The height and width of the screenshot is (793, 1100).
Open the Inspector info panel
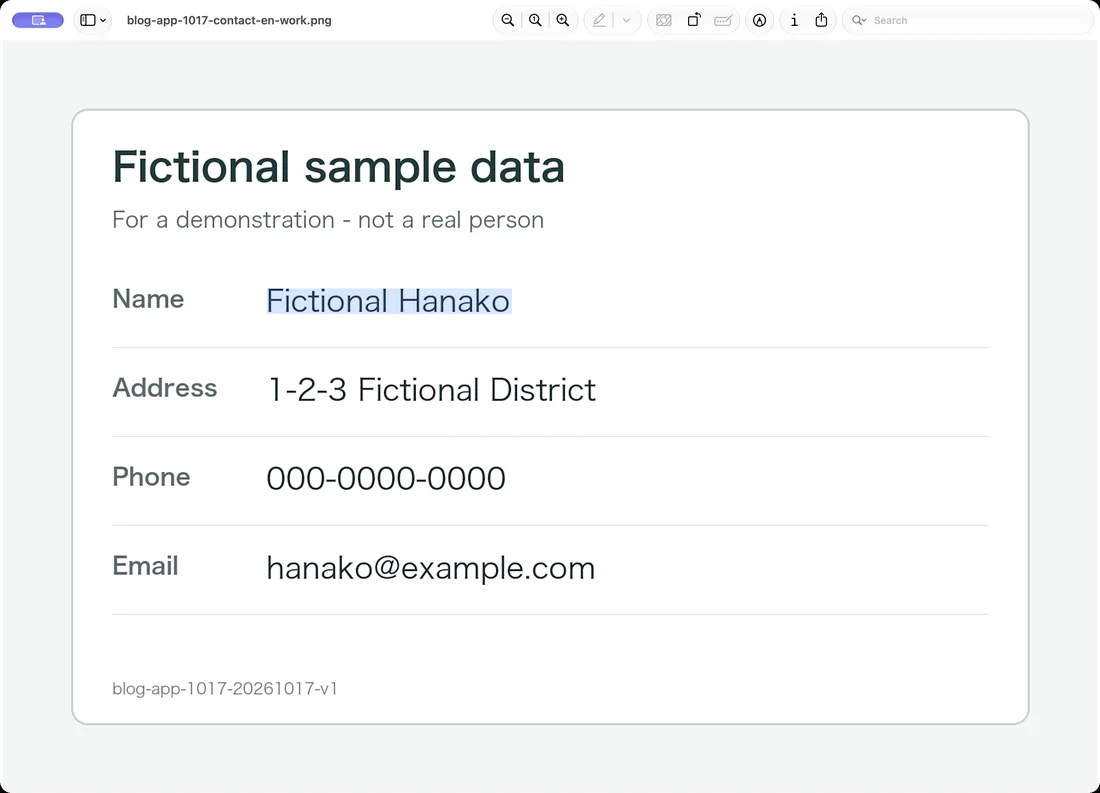click(794, 20)
